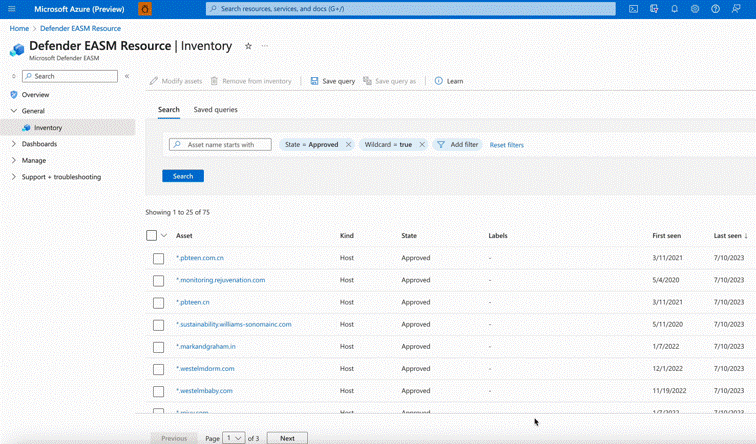Remove the State = Approved filter

[x=348, y=145]
